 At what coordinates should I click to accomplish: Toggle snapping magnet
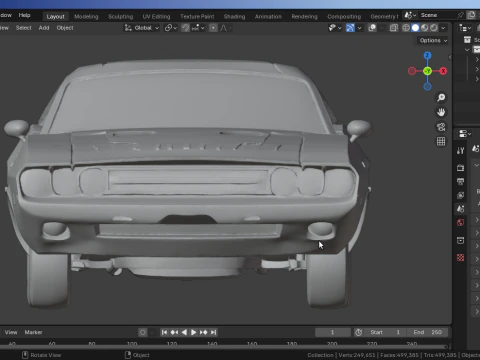[x=186, y=28]
